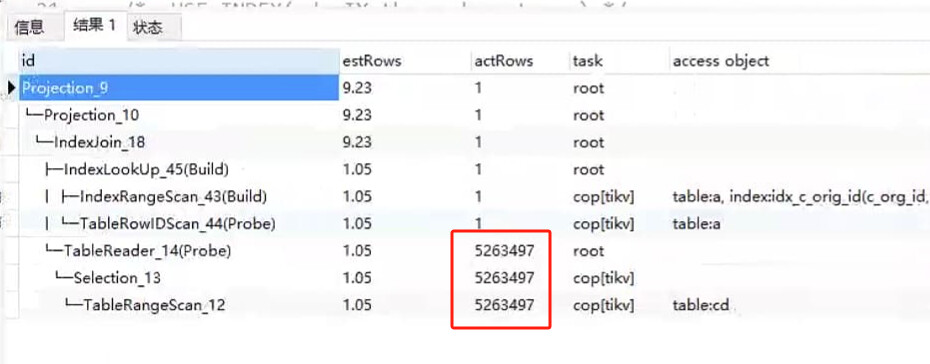Select the Projection_9 id cell

click(x=179, y=88)
